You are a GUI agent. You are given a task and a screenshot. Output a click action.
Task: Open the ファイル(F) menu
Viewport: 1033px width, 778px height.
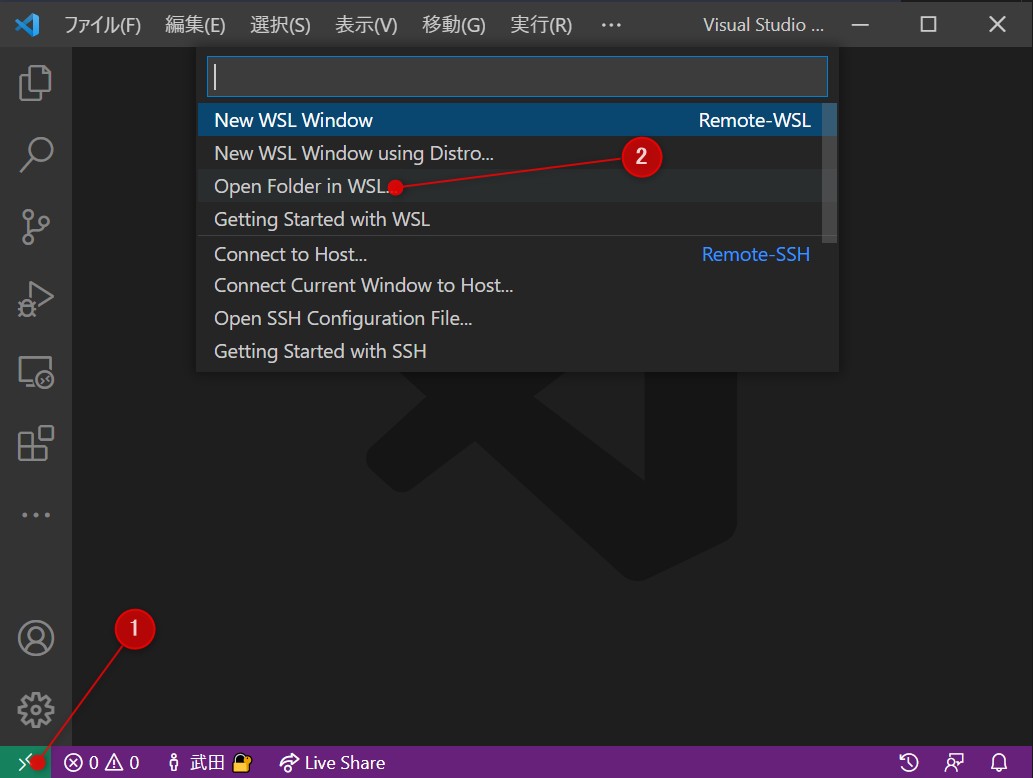[x=103, y=25]
